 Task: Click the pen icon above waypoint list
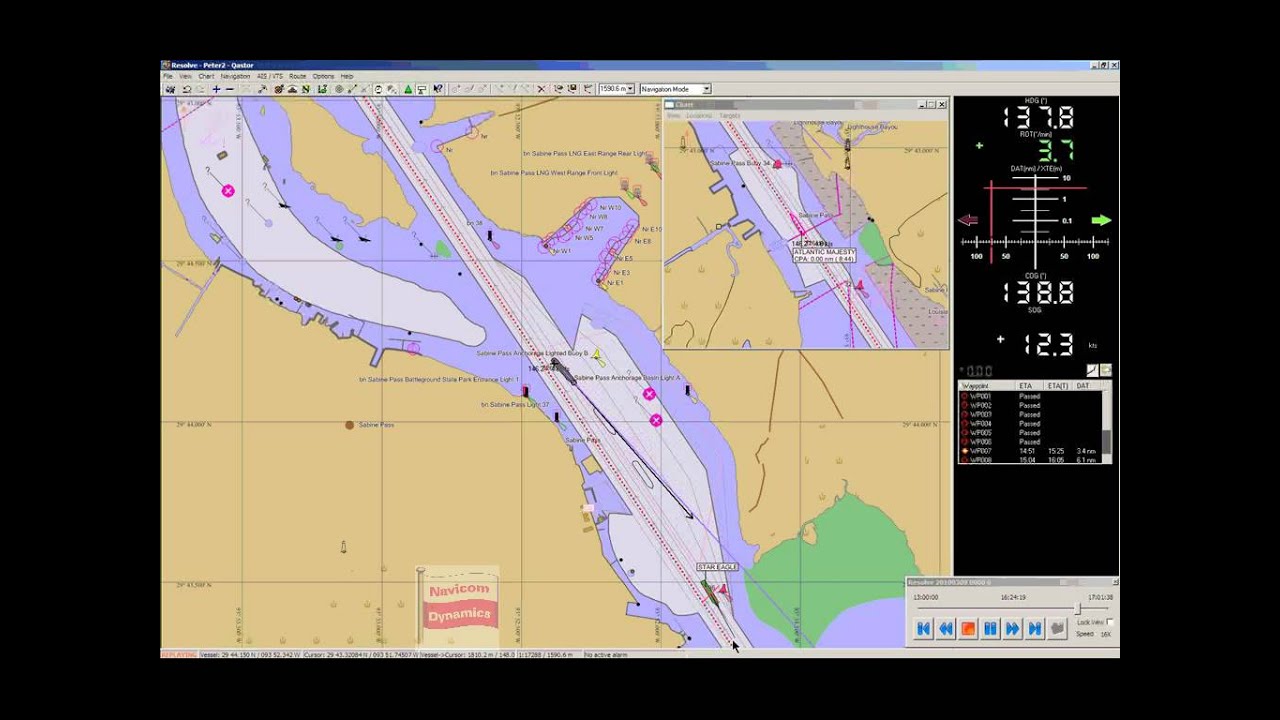(x=1092, y=370)
